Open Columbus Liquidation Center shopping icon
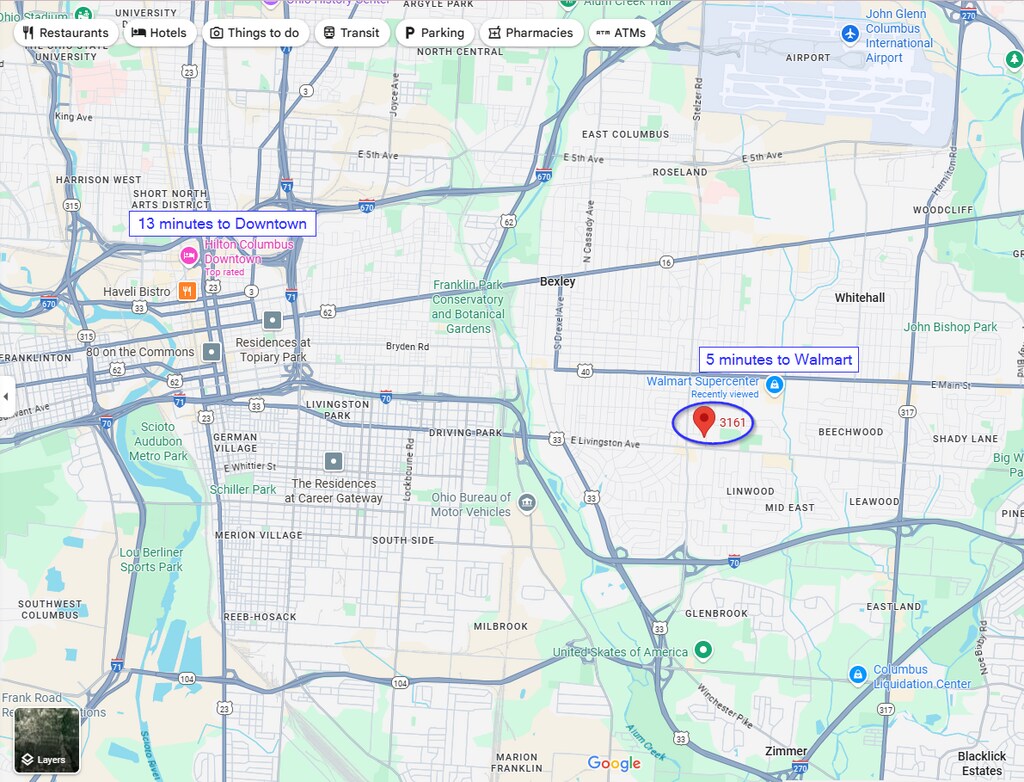This screenshot has width=1024, height=782. coord(858,674)
